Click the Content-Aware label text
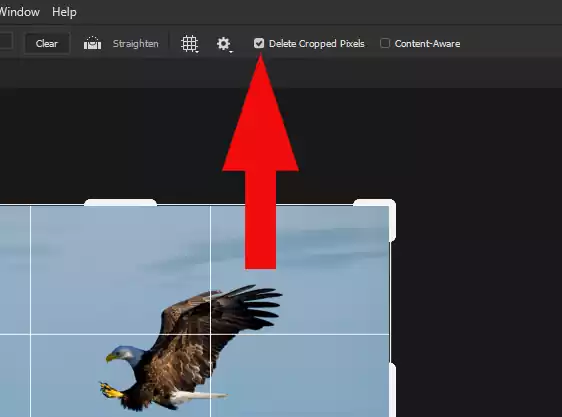 pyautogui.click(x=427, y=44)
